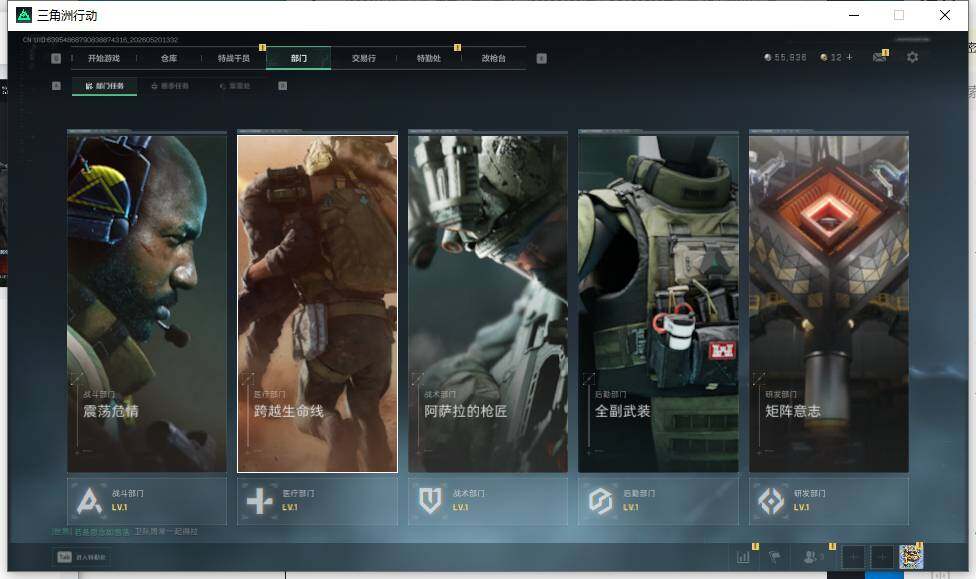Open the statistics bar-chart icon
Image resolution: width=976 pixels, height=579 pixels.
point(743,557)
